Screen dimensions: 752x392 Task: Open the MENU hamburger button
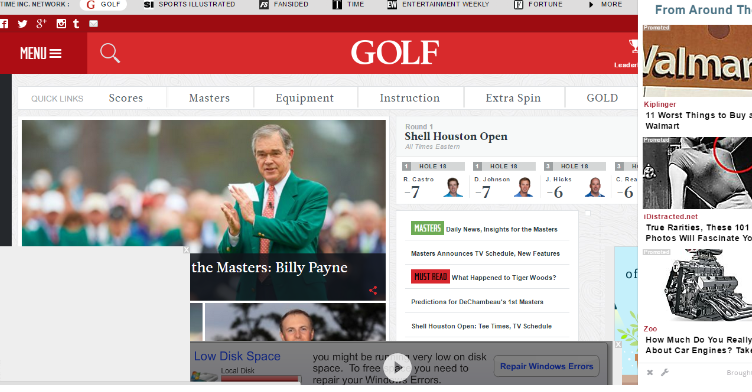coord(41,53)
